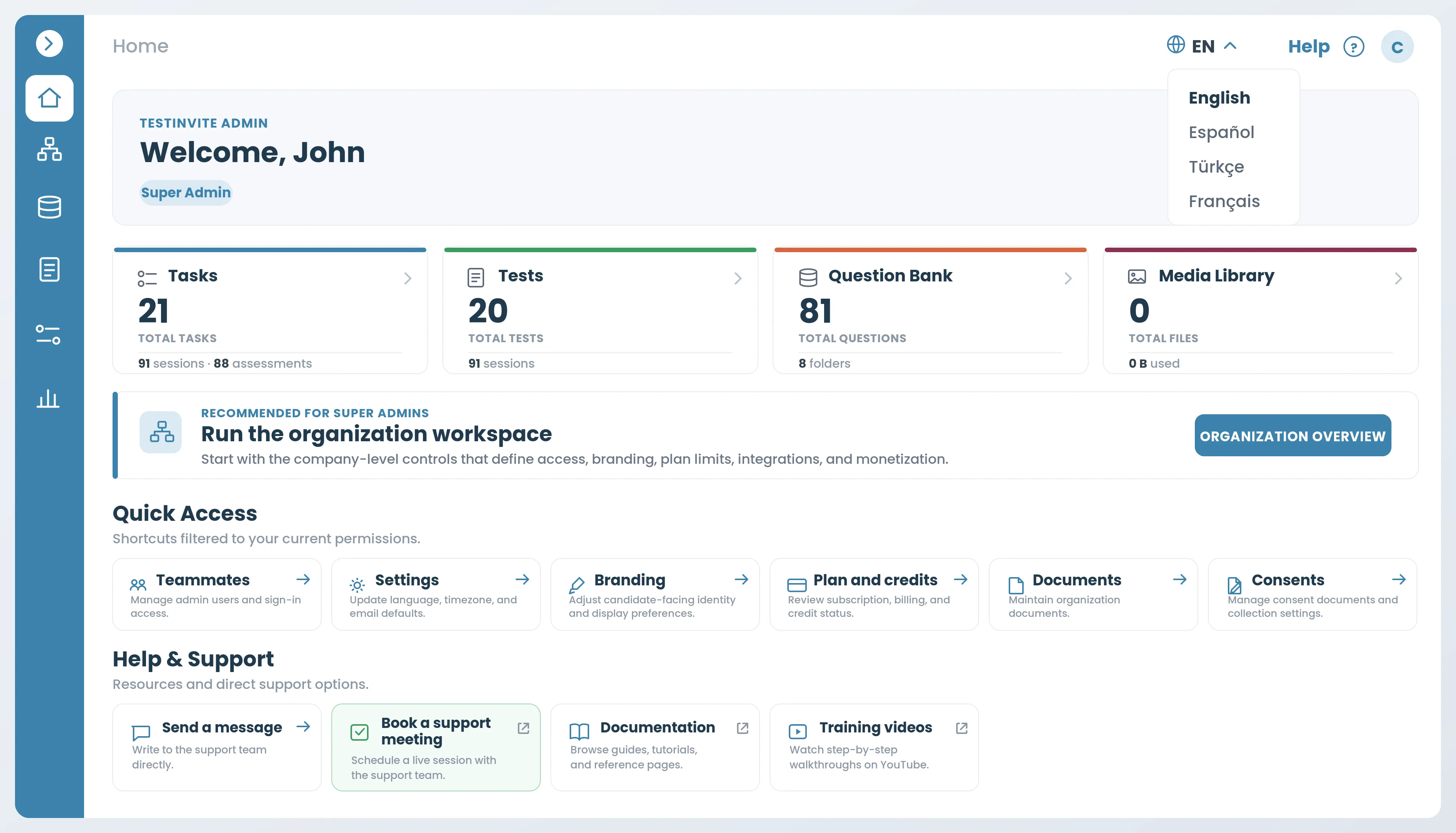Click the Home breadcrumb title
1456x833 pixels.
pos(141,46)
